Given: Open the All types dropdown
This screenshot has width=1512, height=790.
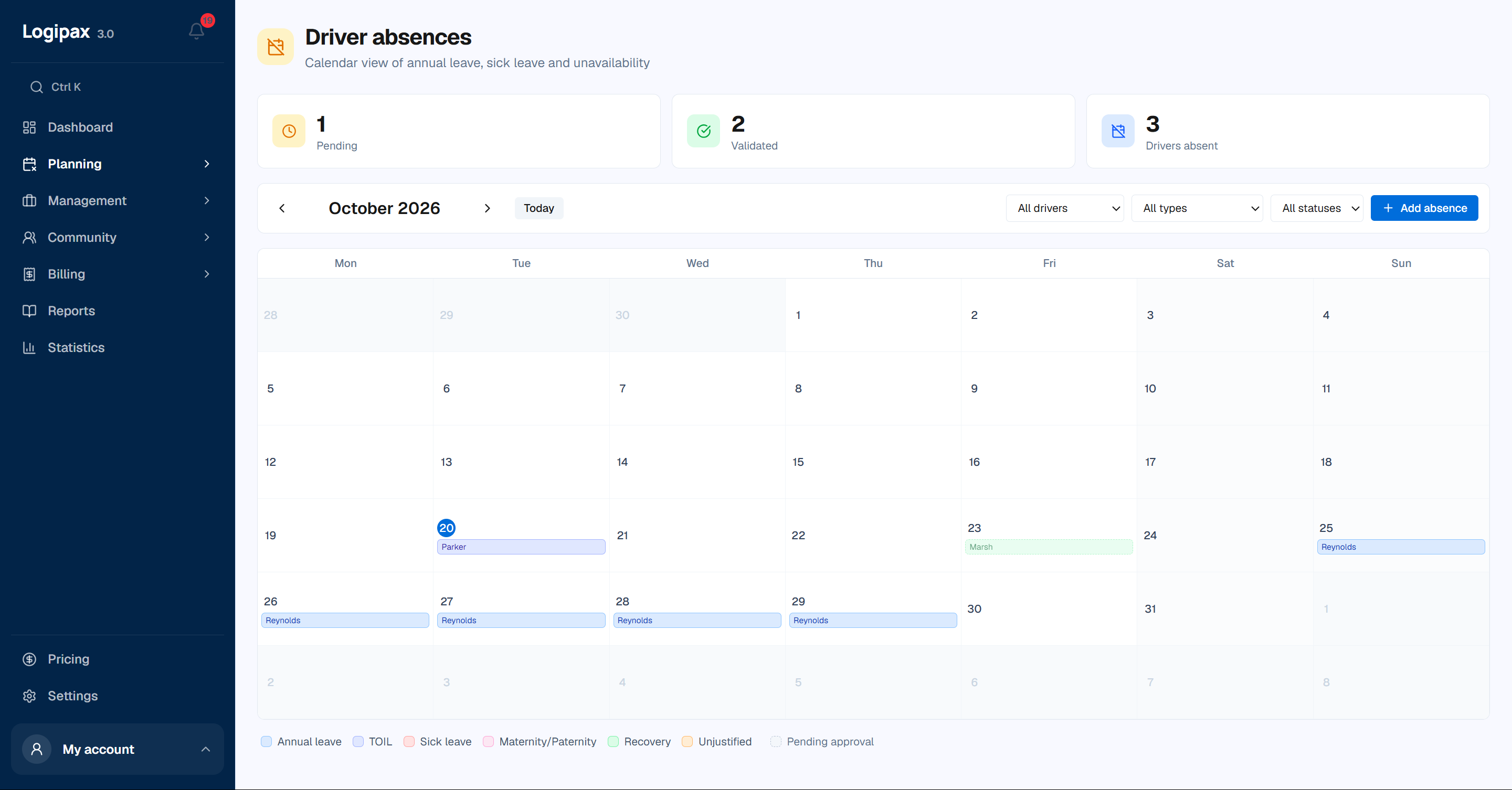Looking at the screenshot, I should tap(1197, 208).
